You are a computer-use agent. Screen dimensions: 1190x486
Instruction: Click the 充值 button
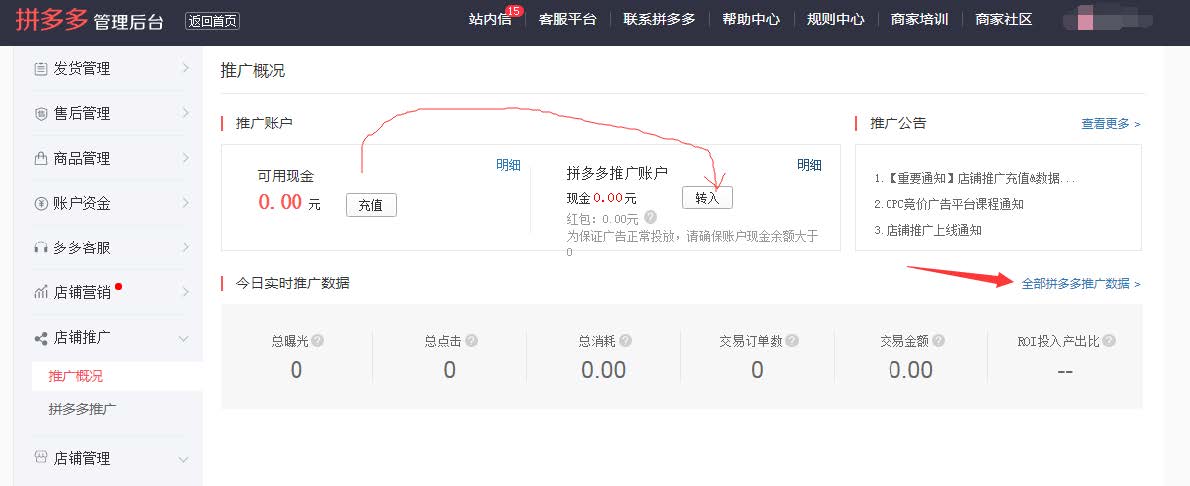point(371,205)
